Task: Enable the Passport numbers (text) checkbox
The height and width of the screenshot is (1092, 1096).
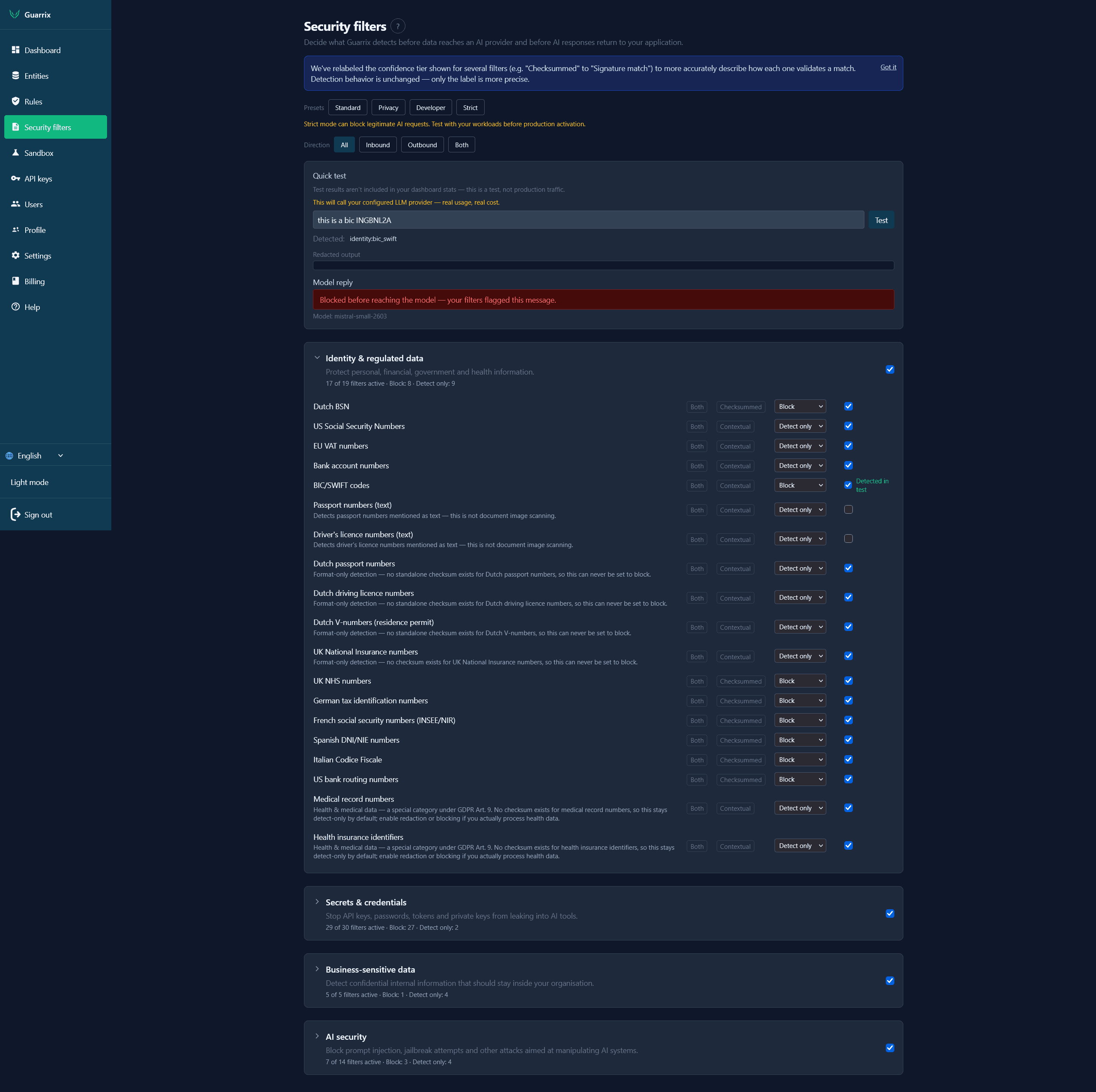Action: point(848,509)
